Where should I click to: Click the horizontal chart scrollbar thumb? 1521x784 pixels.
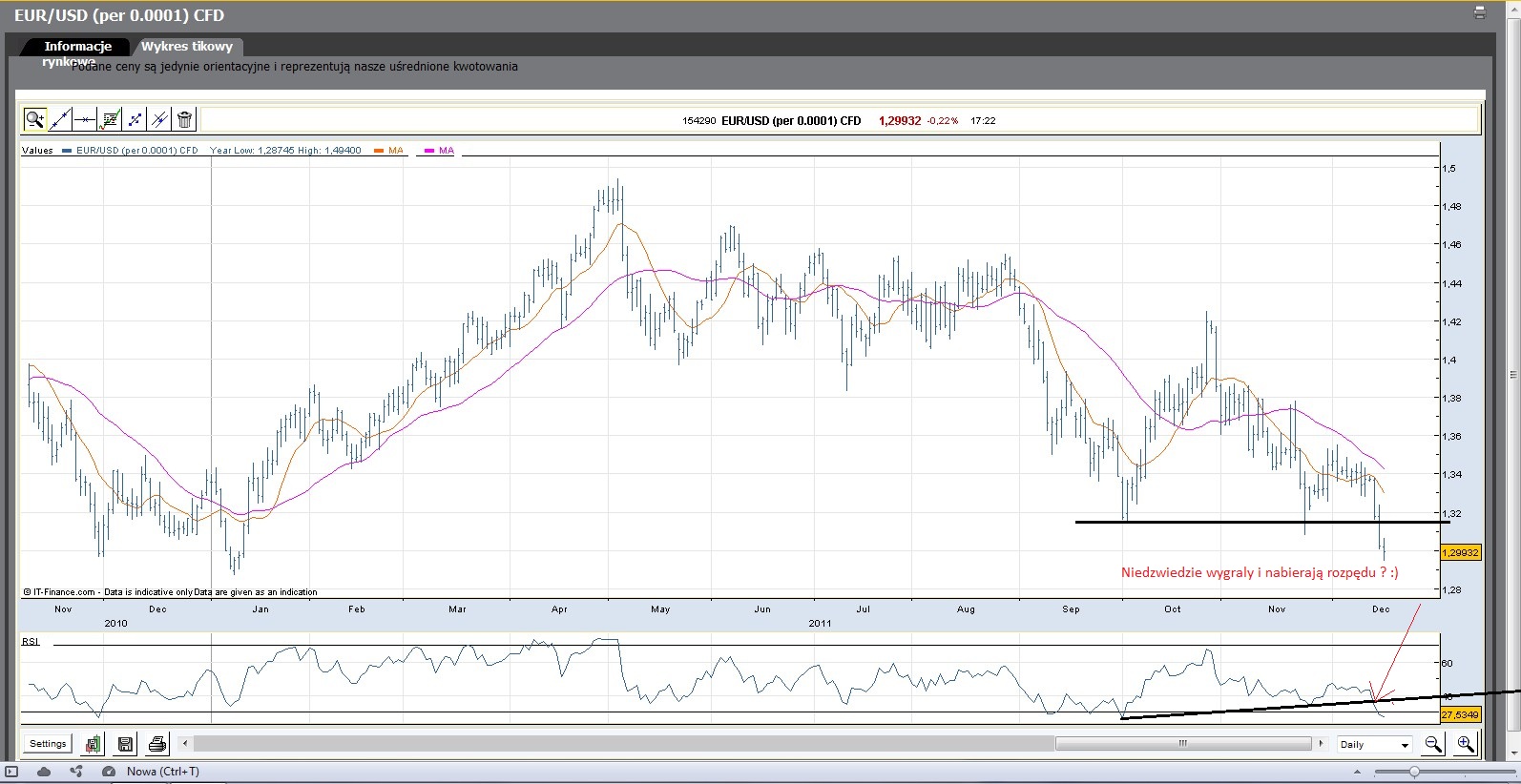pyautogui.click(x=1182, y=744)
